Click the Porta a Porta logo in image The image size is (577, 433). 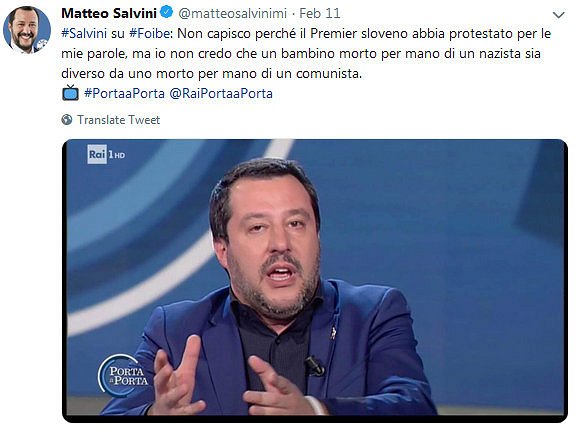[124, 375]
